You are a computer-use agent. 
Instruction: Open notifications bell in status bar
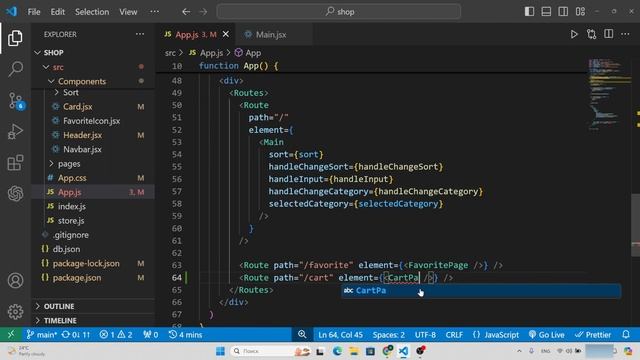coord(626,335)
